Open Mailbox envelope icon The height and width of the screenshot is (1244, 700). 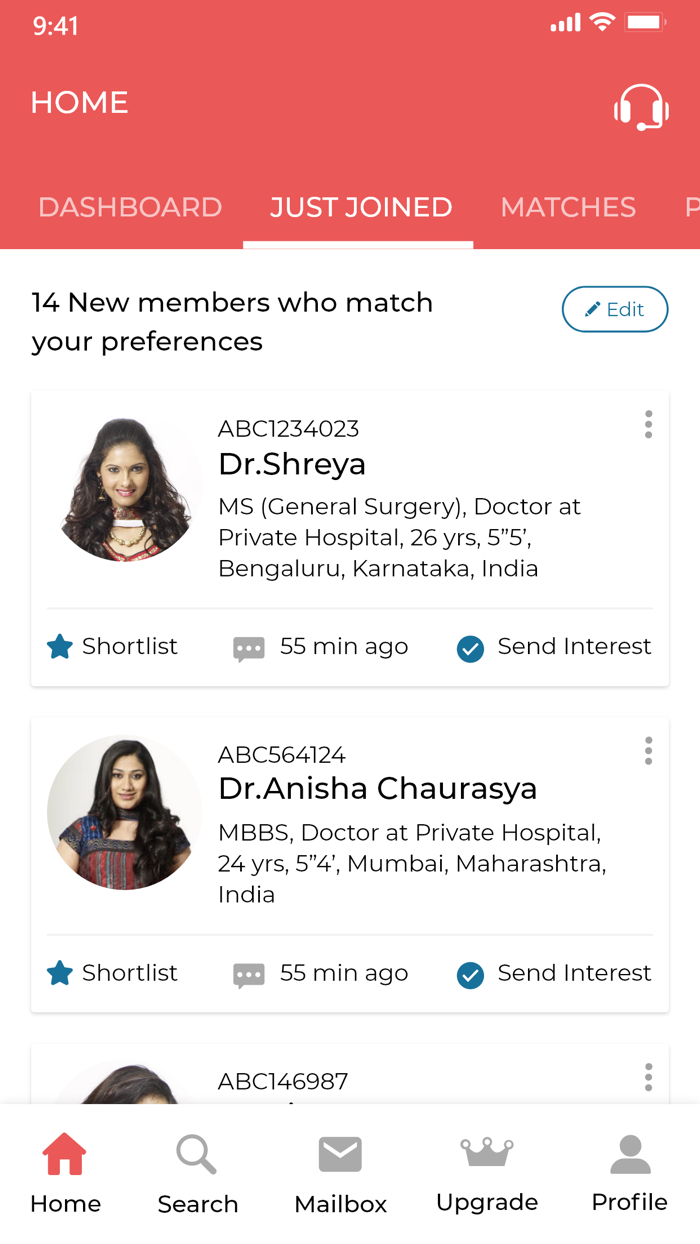tap(340, 1152)
